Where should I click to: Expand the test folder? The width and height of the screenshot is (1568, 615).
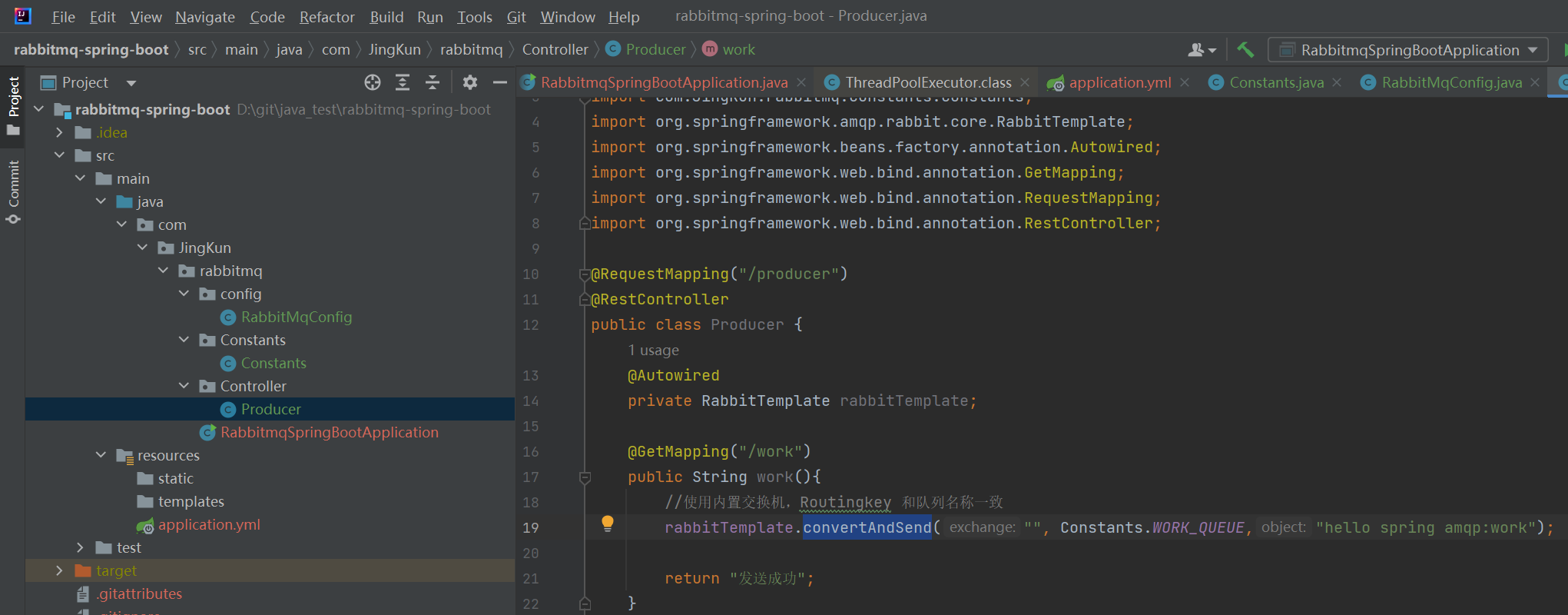coord(81,547)
